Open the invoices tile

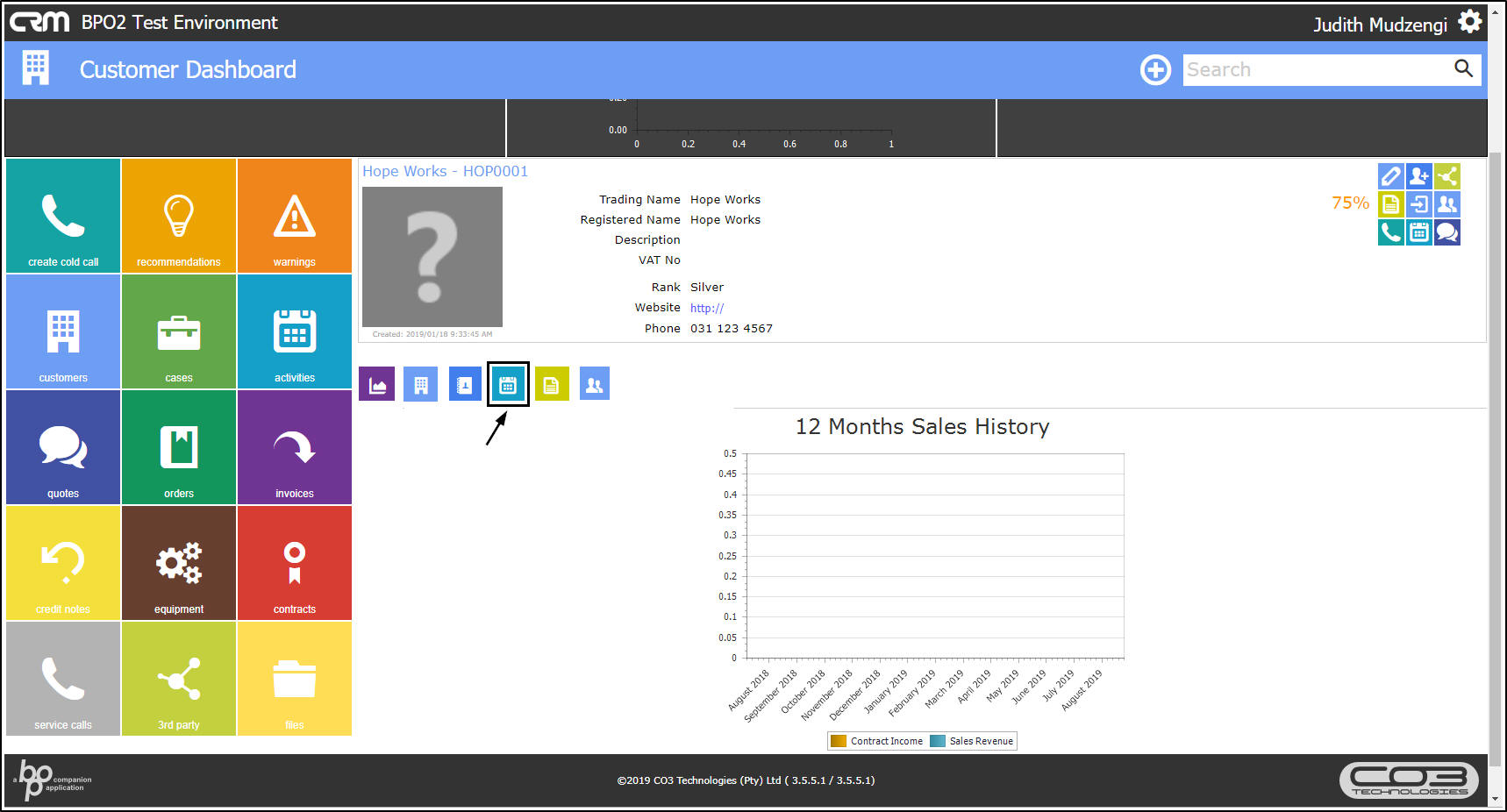click(x=295, y=447)
